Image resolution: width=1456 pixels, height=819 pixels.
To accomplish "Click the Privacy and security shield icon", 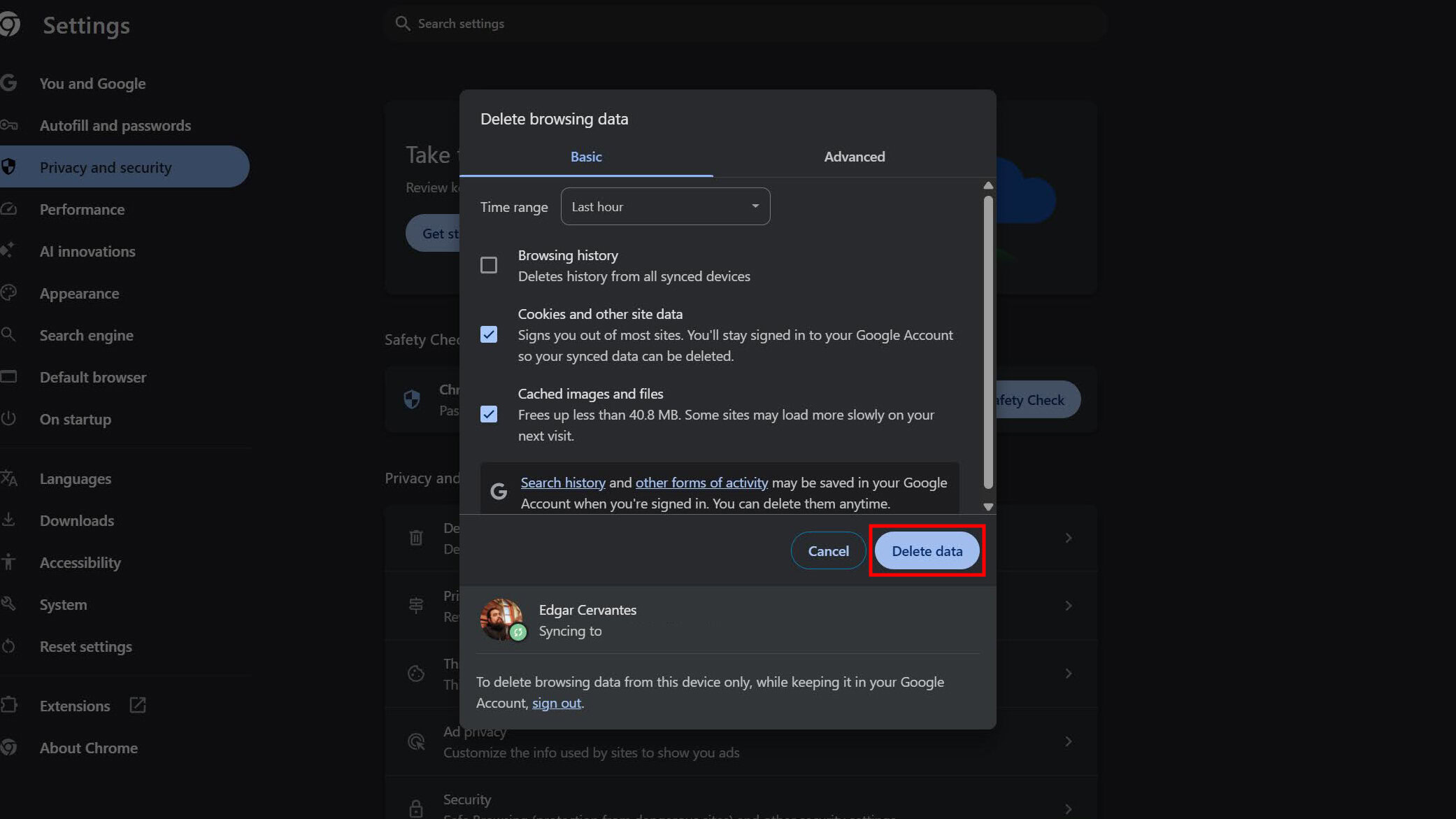I will tap(9, 167).
